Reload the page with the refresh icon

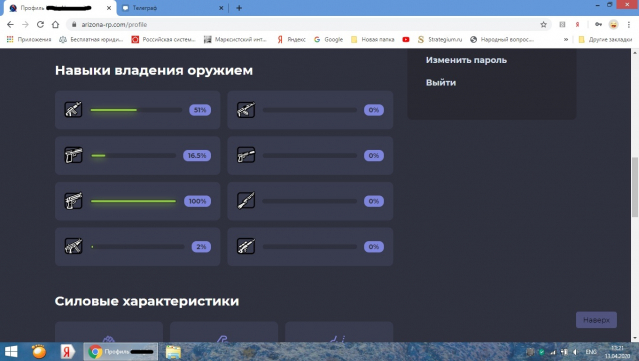pos(40,24)
